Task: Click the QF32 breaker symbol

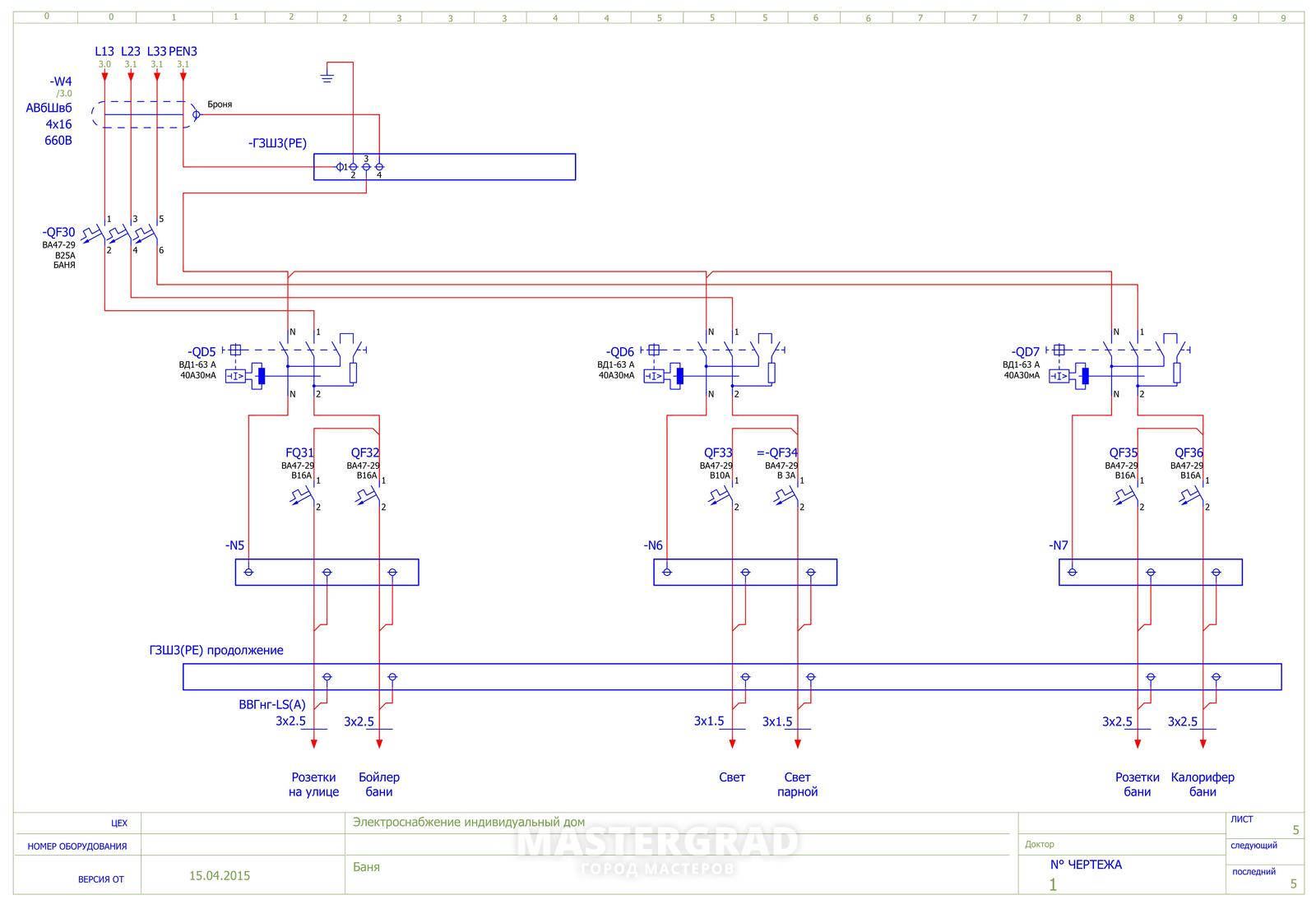Action: click(x=369, y=494)
